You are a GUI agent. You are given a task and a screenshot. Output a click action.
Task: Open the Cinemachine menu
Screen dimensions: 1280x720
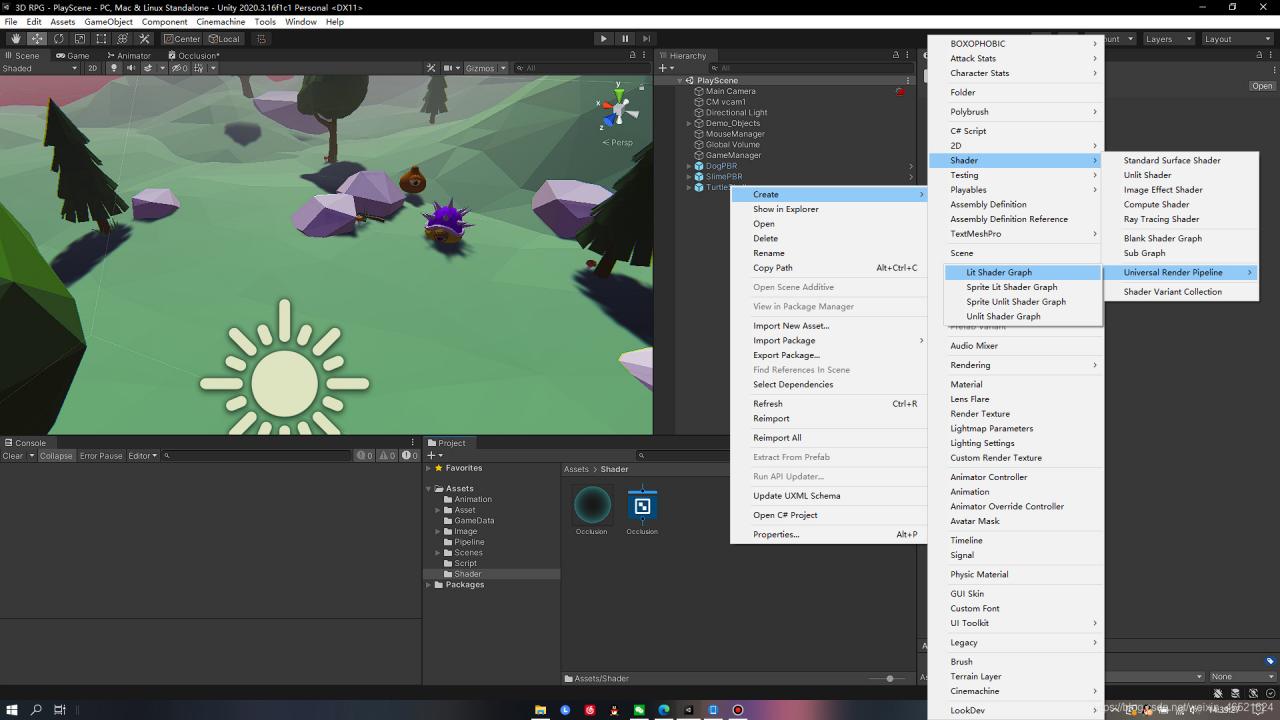coord(221,21)
